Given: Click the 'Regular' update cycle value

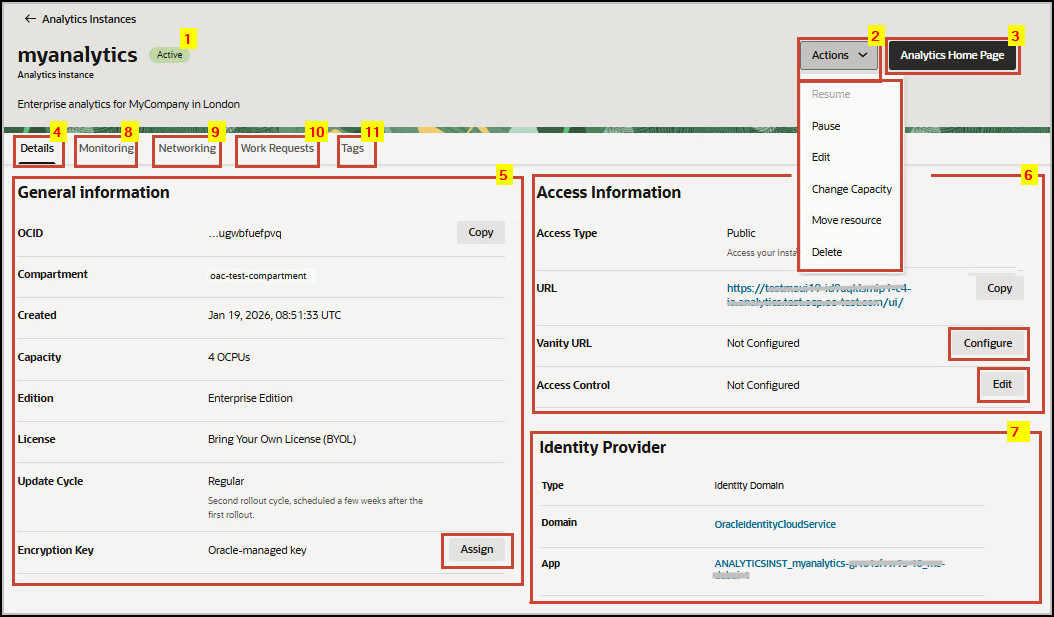Looking at the screenshot, I should click(226, 481).
